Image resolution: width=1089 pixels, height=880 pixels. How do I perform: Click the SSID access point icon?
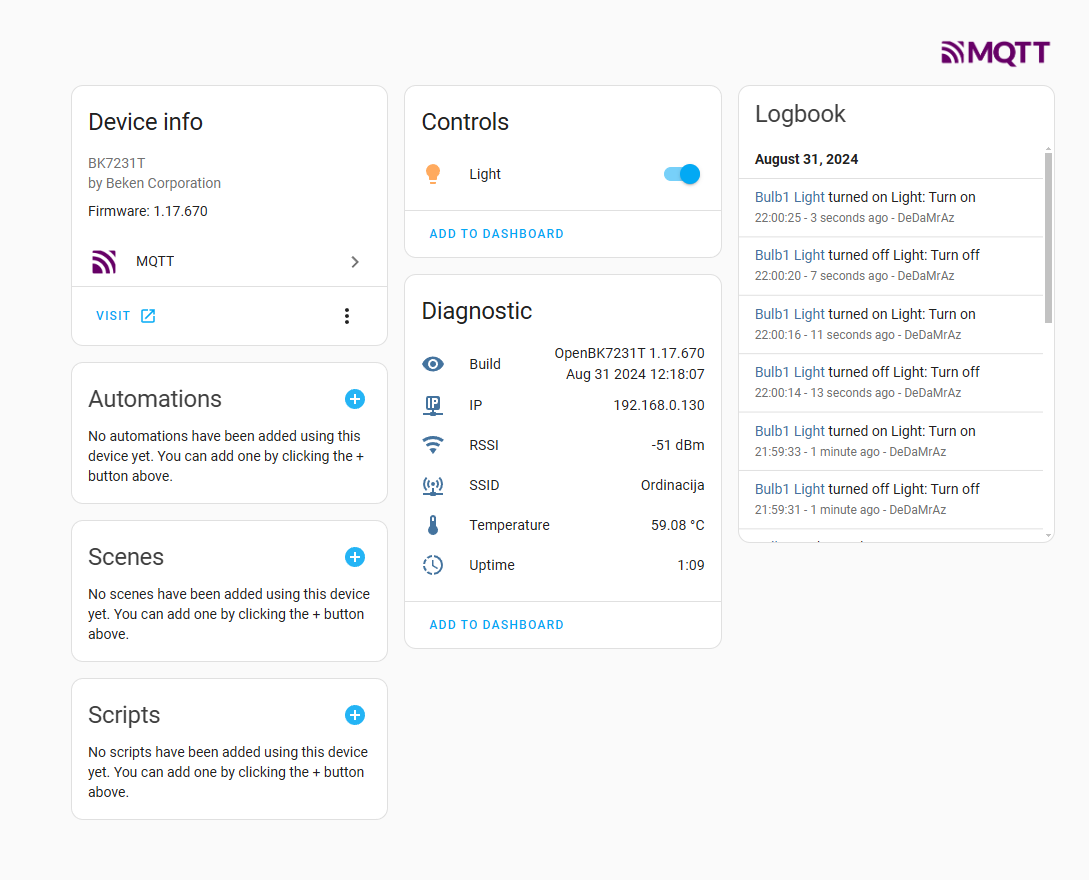click(x=433, y=485)
